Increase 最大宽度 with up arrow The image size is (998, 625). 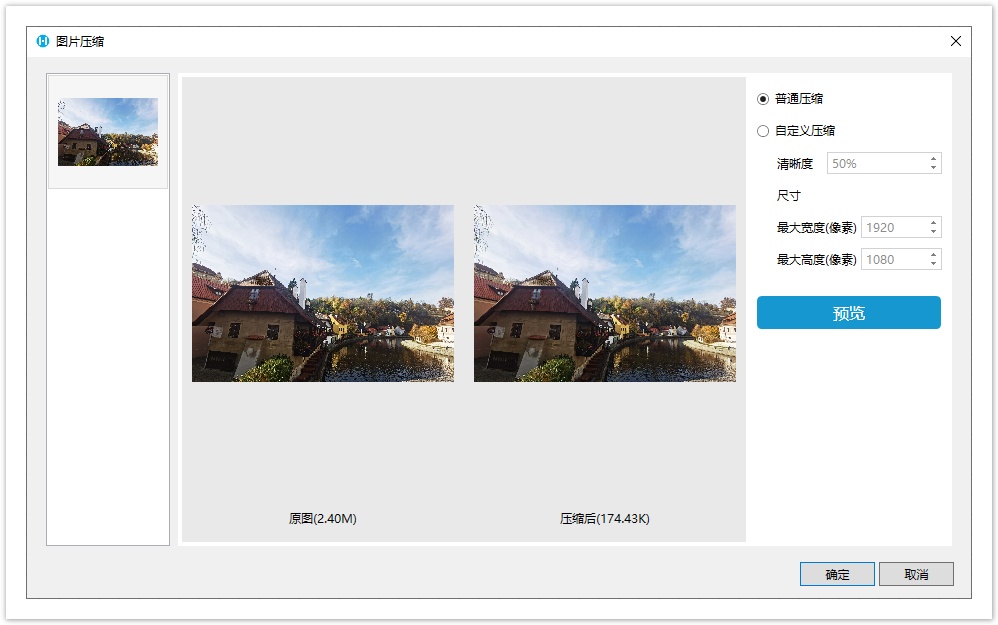[x=933, y=222]
